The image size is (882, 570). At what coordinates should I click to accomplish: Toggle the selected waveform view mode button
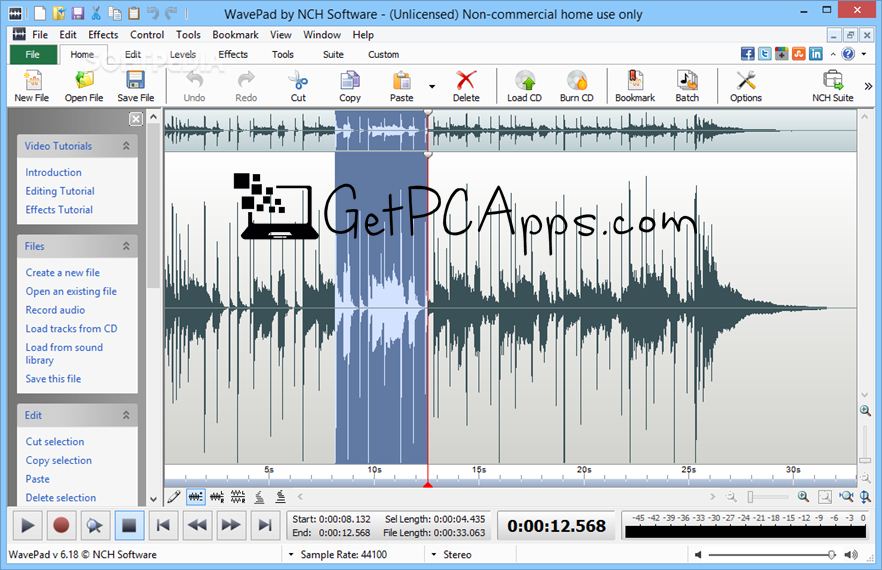[196, 497]
